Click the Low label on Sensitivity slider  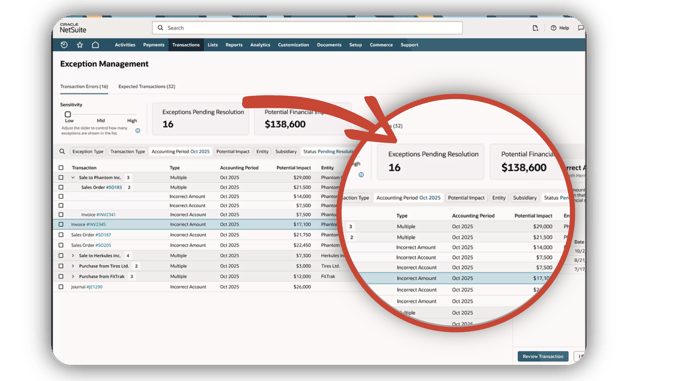tap(69, 121)
